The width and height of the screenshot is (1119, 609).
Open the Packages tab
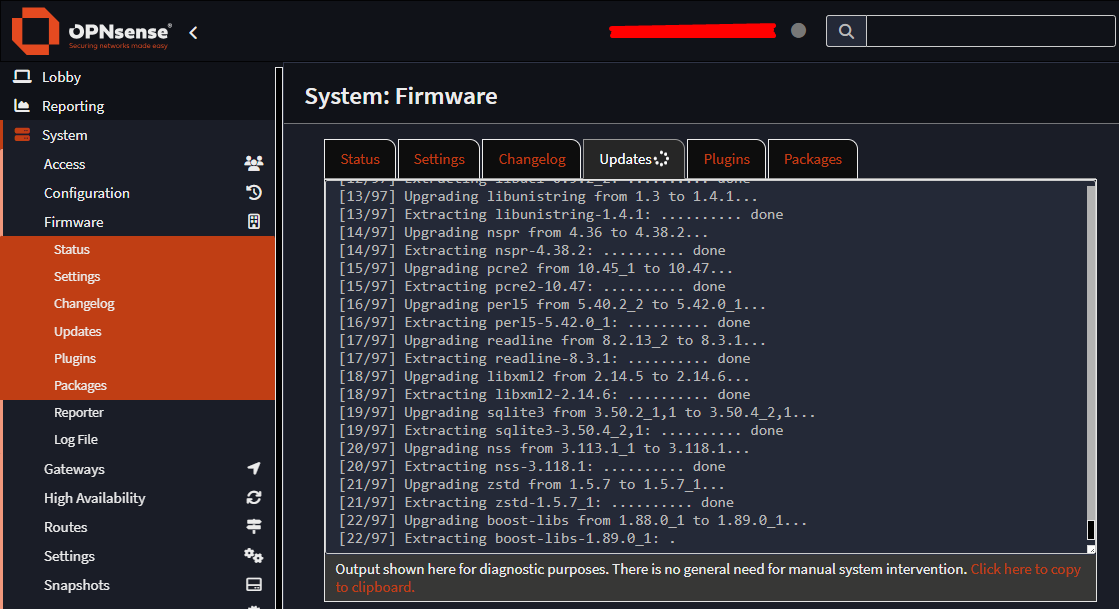click(x=813, y=159)
